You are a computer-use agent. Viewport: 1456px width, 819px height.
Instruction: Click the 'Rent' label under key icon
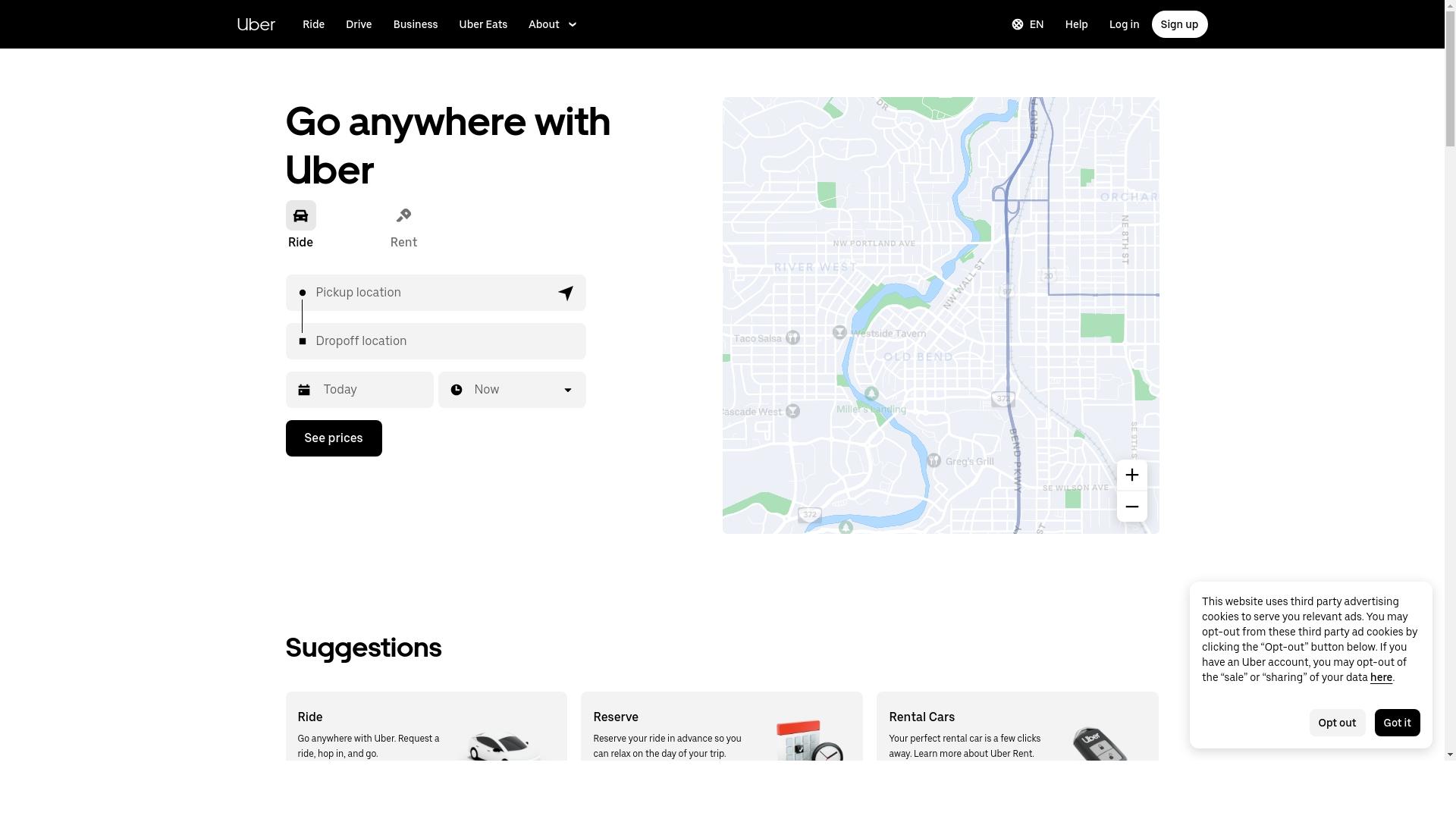tap(403, 242)
